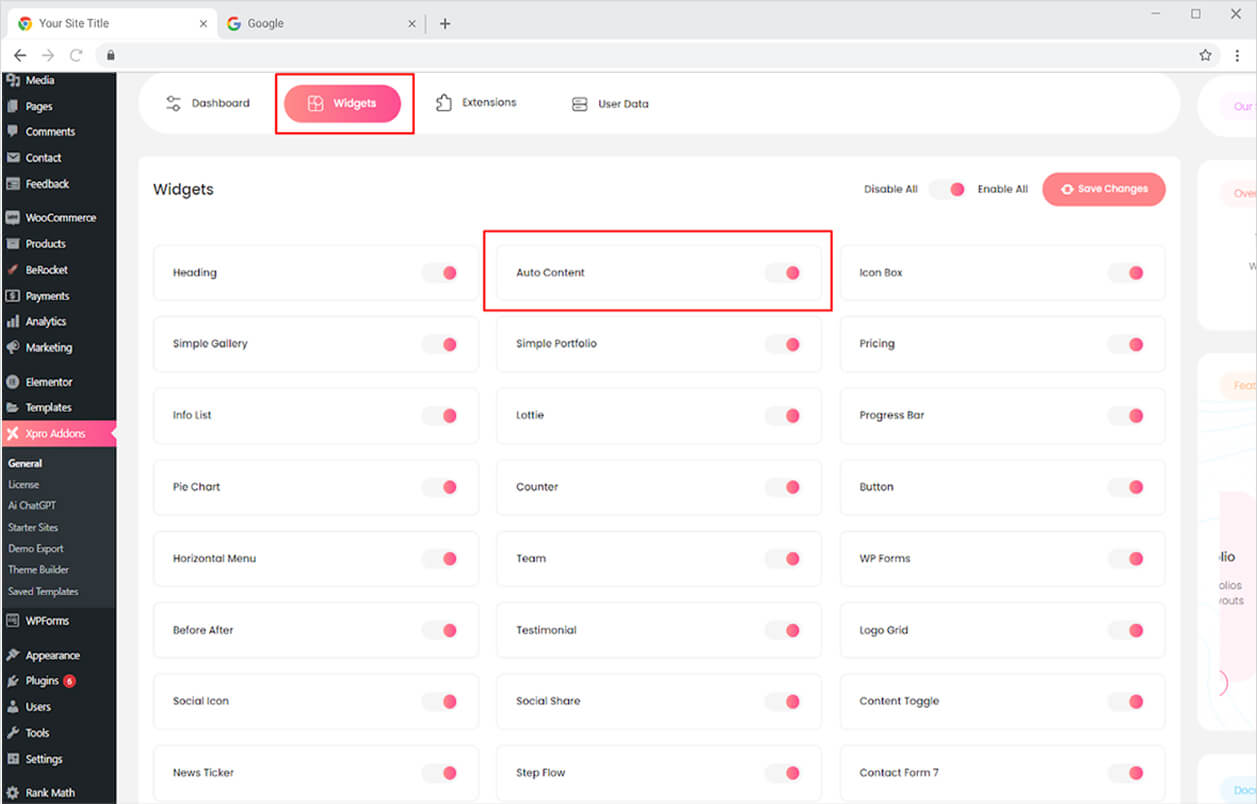Viewport: 1257px width, 804px height.
Task: Toggle the Auto Content widget off
Action: point(783,272)
